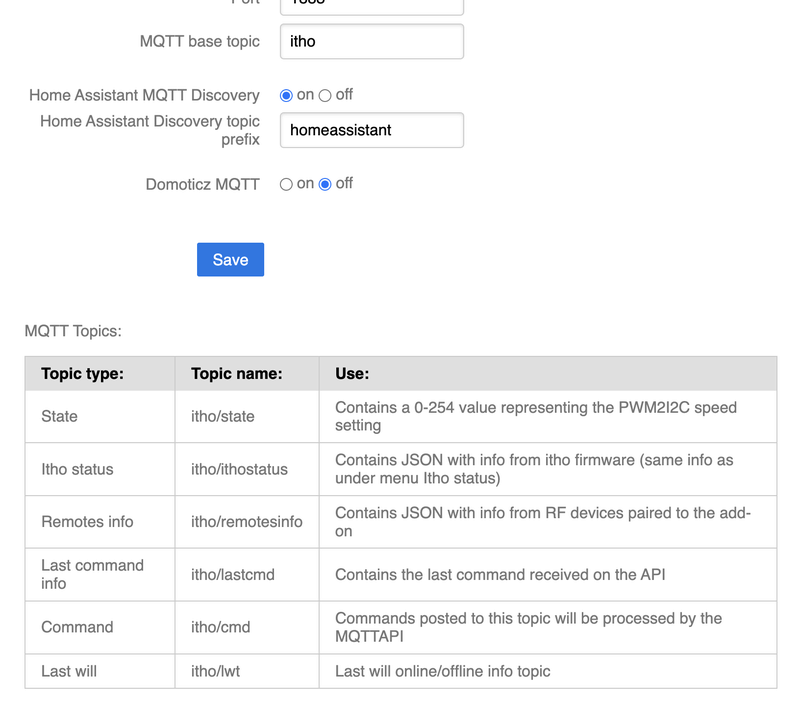Click the partially visible Port field

click(371, 5)
